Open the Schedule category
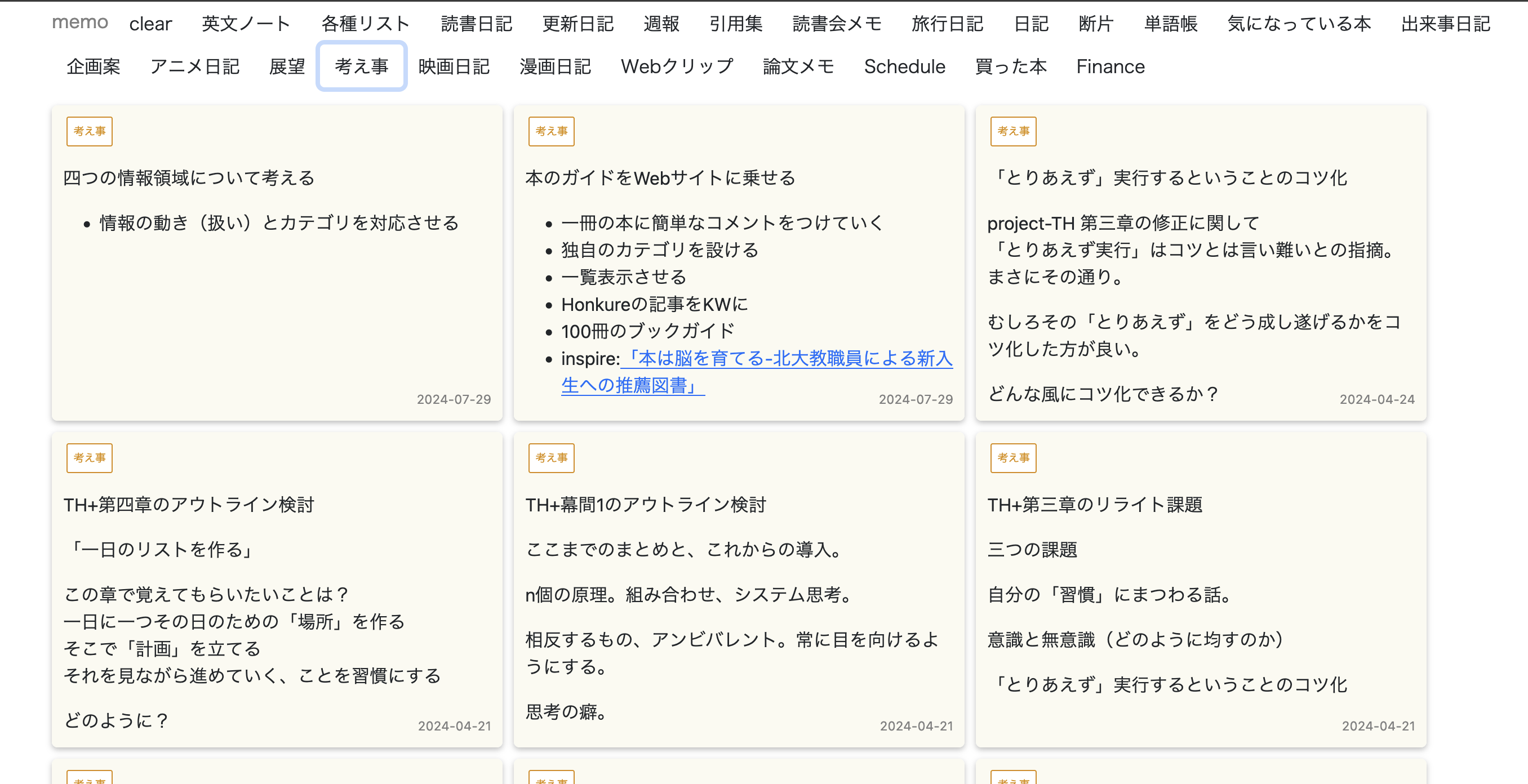Image resolution: width=1528 pixels, height=784 pixels. (x=905, y=66)
